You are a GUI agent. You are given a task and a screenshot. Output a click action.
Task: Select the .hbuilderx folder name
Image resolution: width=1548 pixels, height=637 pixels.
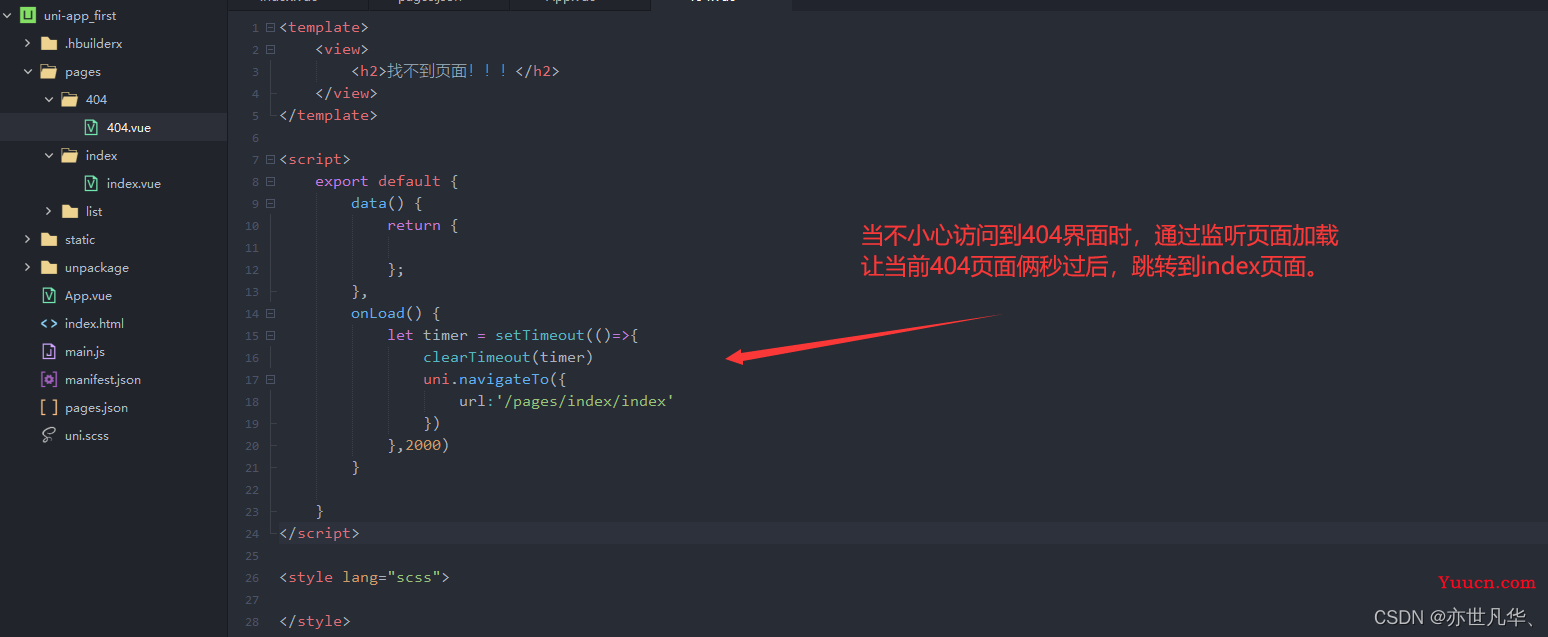coord(93,44)
